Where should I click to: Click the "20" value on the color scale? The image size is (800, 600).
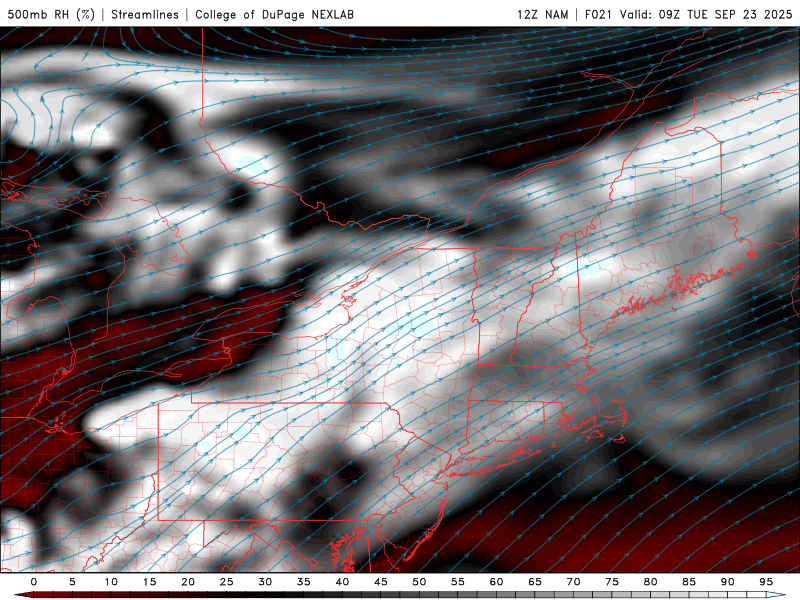[188, 582]
